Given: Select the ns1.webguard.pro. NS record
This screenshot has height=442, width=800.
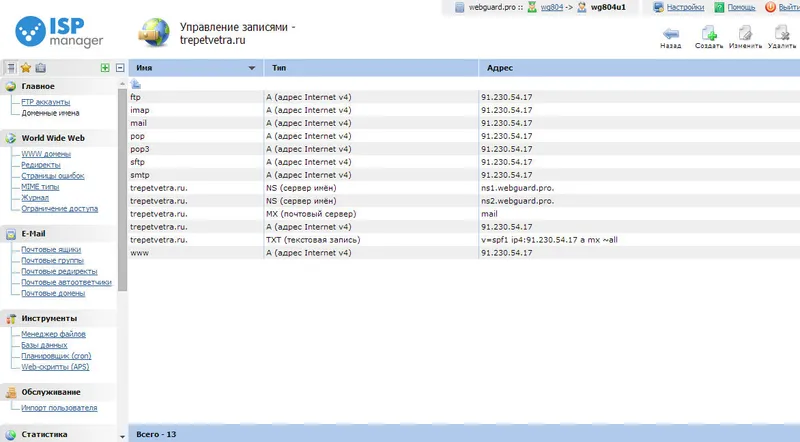Looking at the screenshot, I should point(464,188).
